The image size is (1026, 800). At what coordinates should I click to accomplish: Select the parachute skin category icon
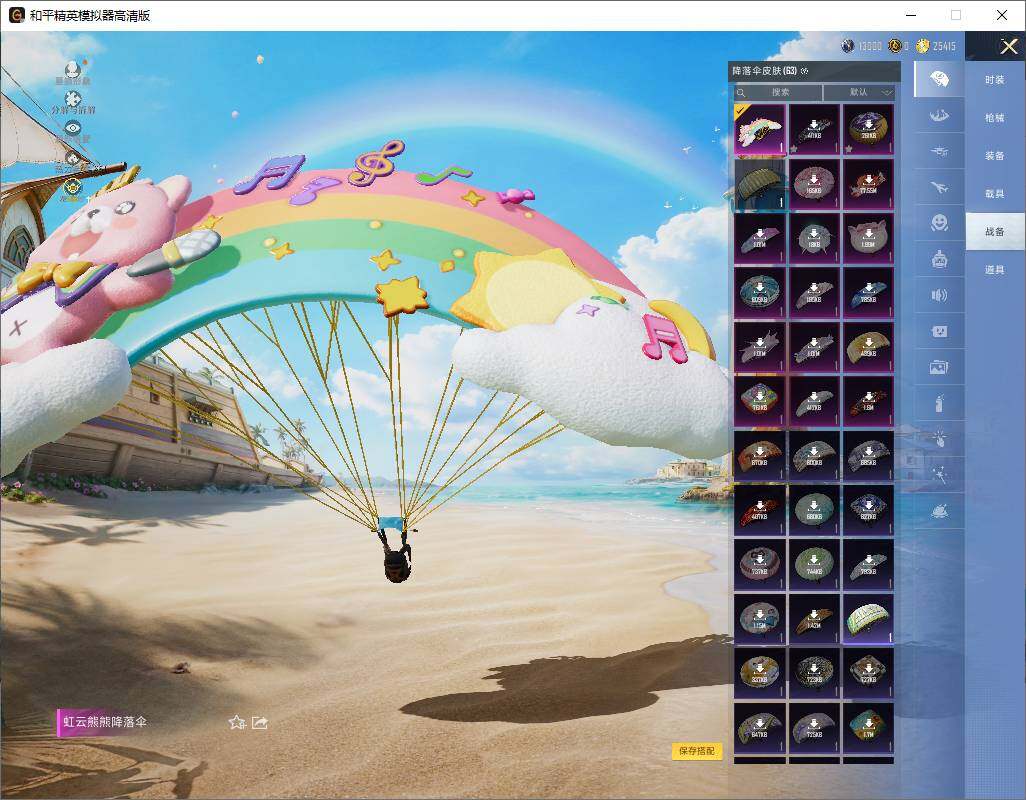point(939,79)
